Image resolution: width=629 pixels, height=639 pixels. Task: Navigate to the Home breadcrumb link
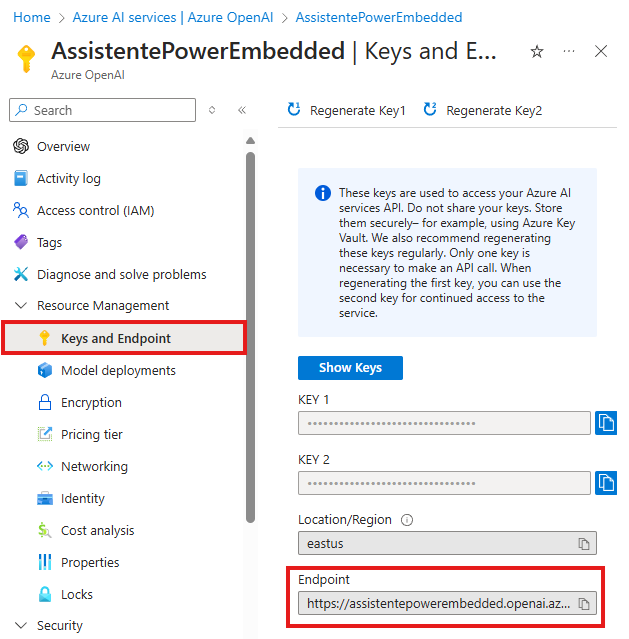click(x=33, y=18)
